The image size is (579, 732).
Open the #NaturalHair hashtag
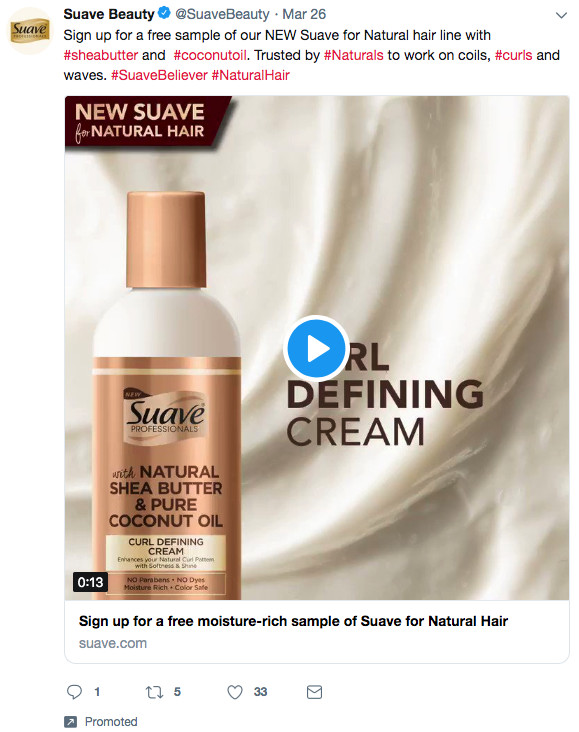251,75
